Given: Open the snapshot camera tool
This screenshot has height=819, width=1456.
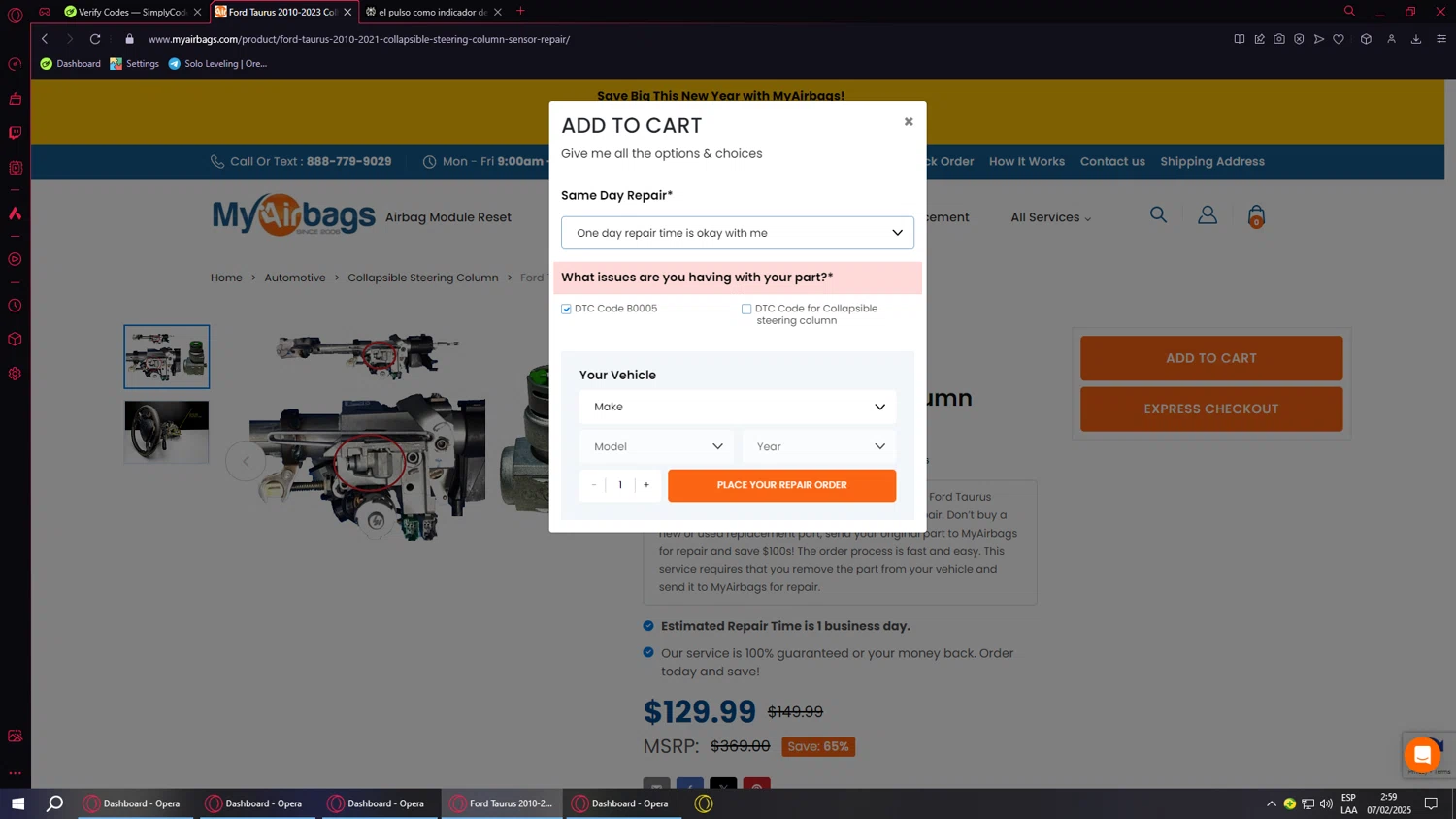Looking at the screenshot, I should [x=1279, y=39].
